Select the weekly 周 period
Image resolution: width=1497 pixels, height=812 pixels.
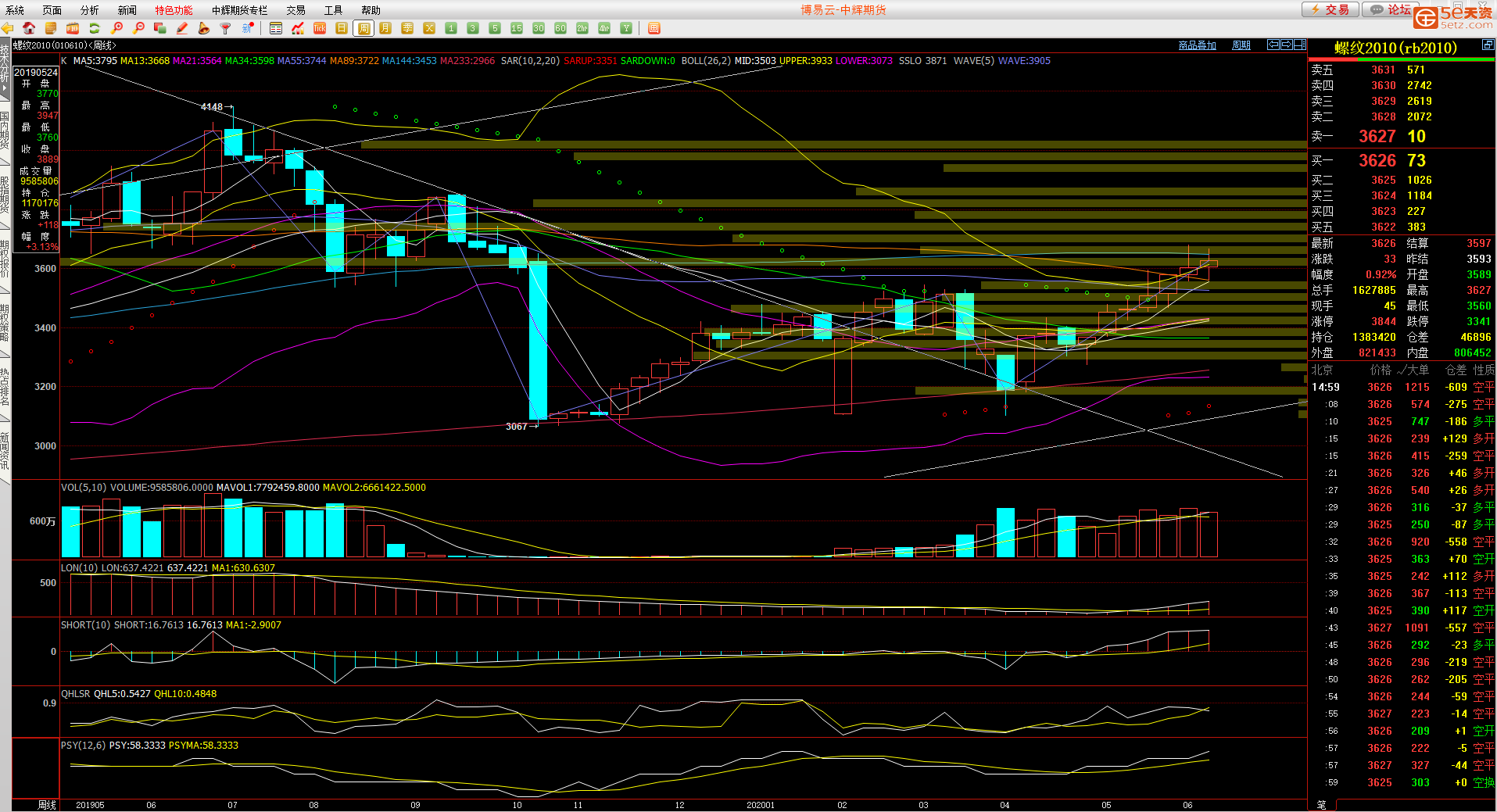pos(364,28)
